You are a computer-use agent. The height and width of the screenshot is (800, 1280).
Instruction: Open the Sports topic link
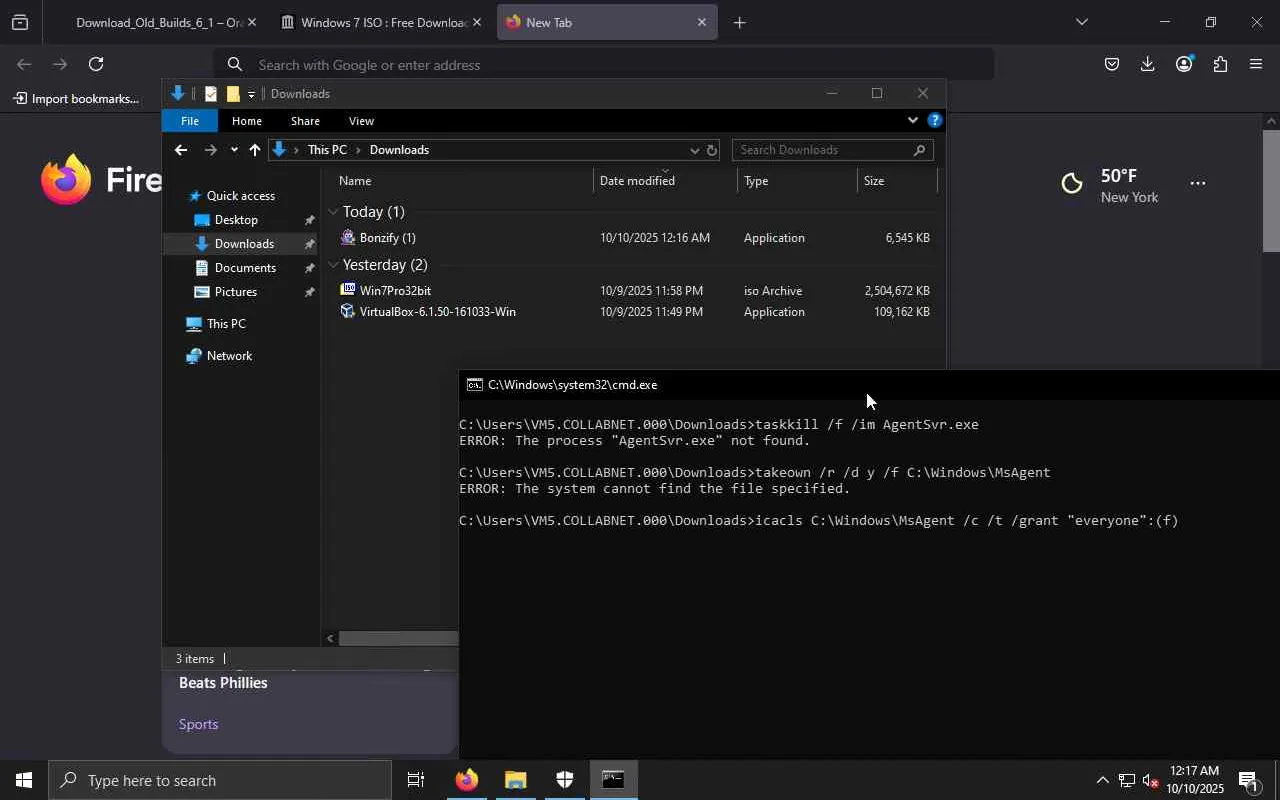pyautogui.click(x=198, y=724)
